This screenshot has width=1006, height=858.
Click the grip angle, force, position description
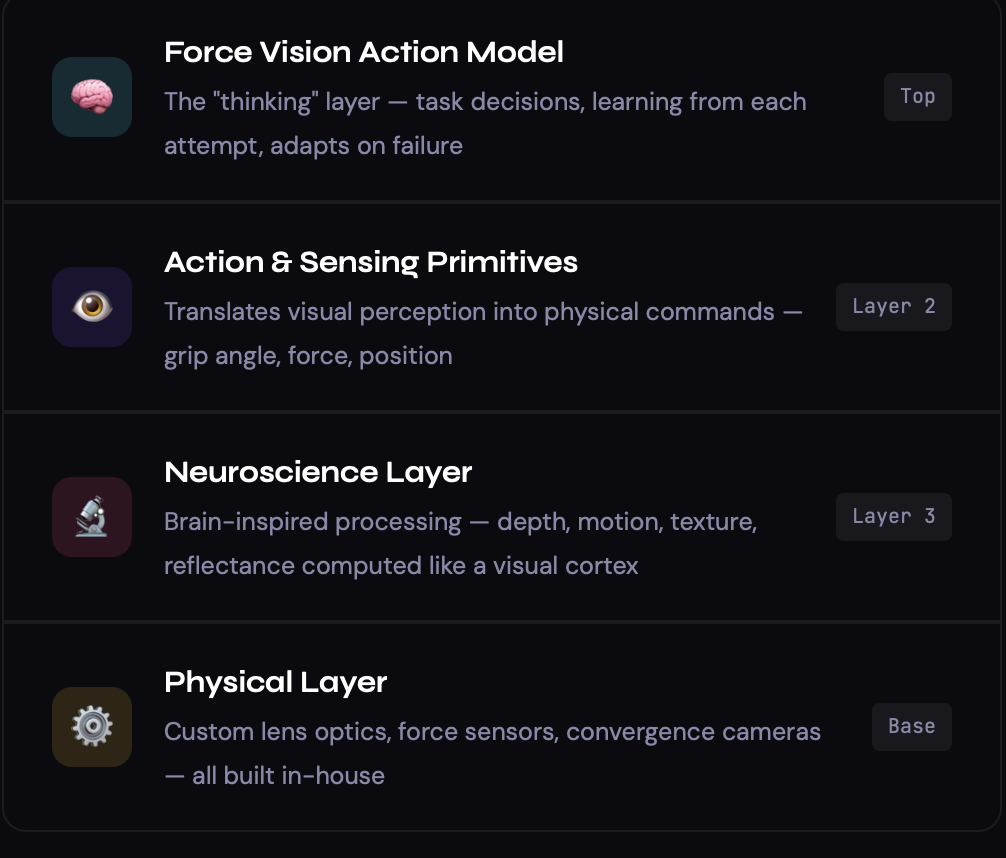[x=308, y=356]
